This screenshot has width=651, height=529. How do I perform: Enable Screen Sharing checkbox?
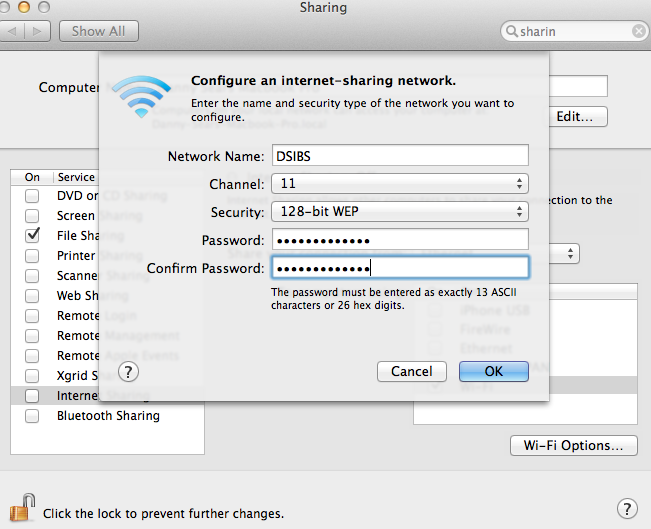[32, 216]
